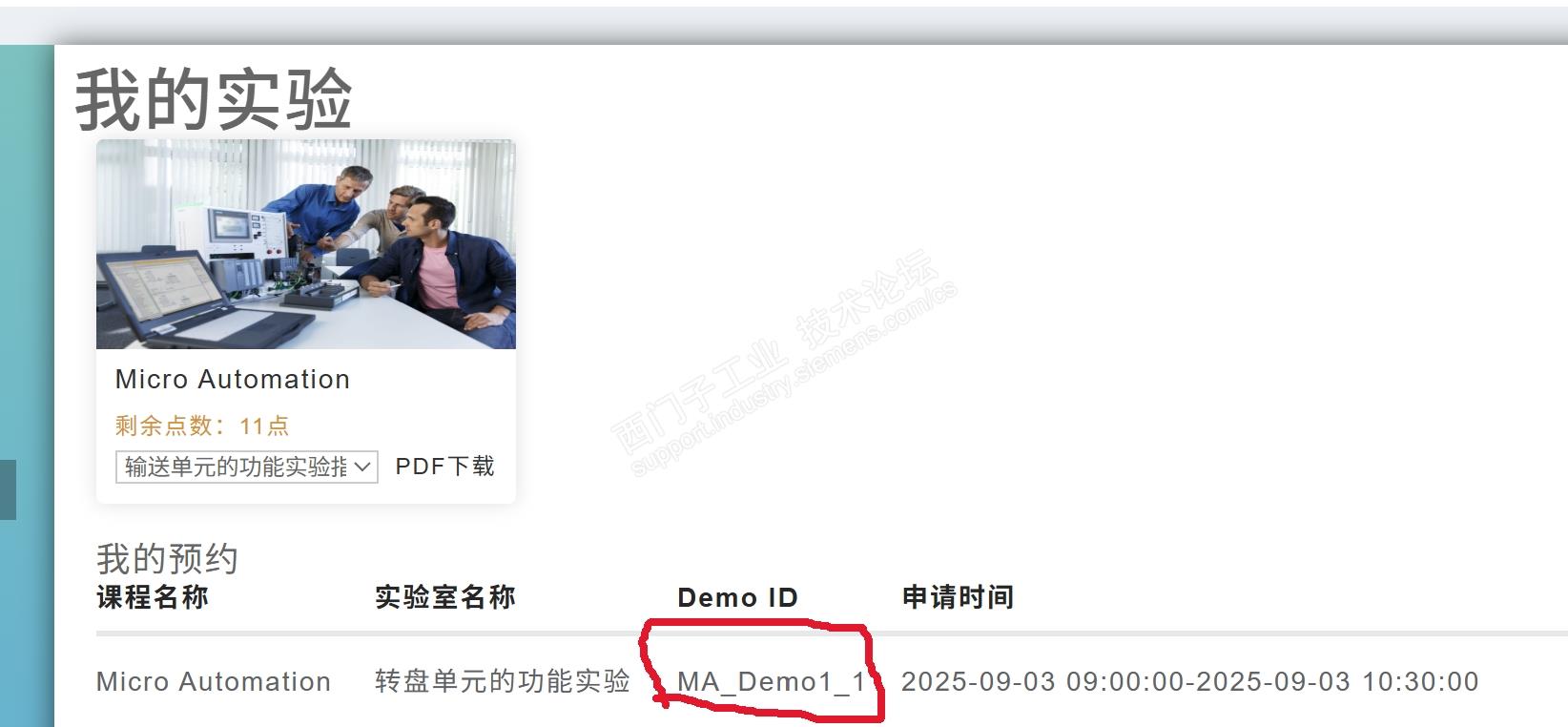Click the PDF下载 link
Viewport: 1568px width, 727px height.
pos(444,467)
